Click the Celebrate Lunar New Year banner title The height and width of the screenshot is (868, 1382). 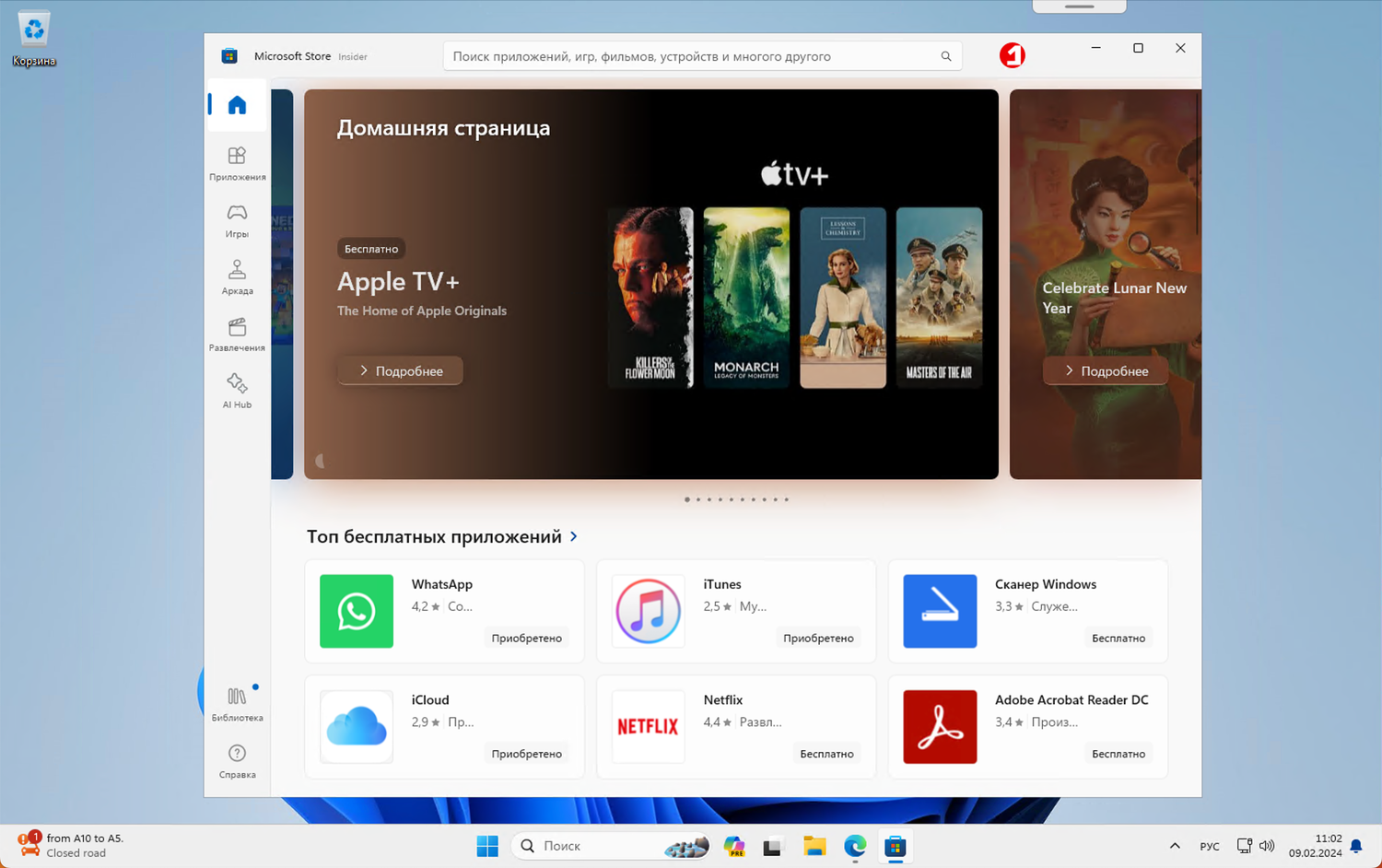(1115, 298)
